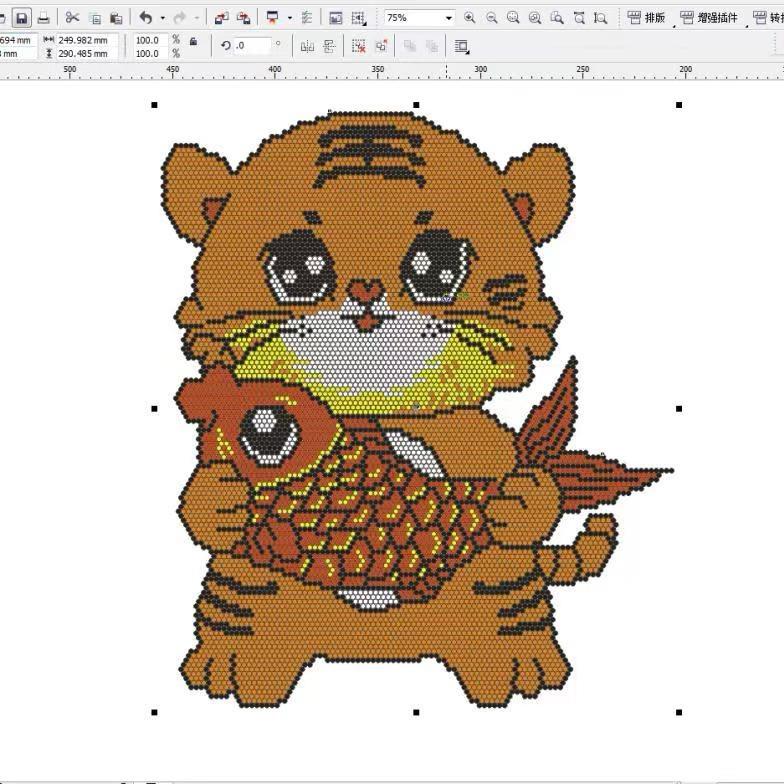This screenshot has width=784, height=784.
Task: Open the 75% zoom level dropdown
Action: pyautogui.click(x=448, y=18)
